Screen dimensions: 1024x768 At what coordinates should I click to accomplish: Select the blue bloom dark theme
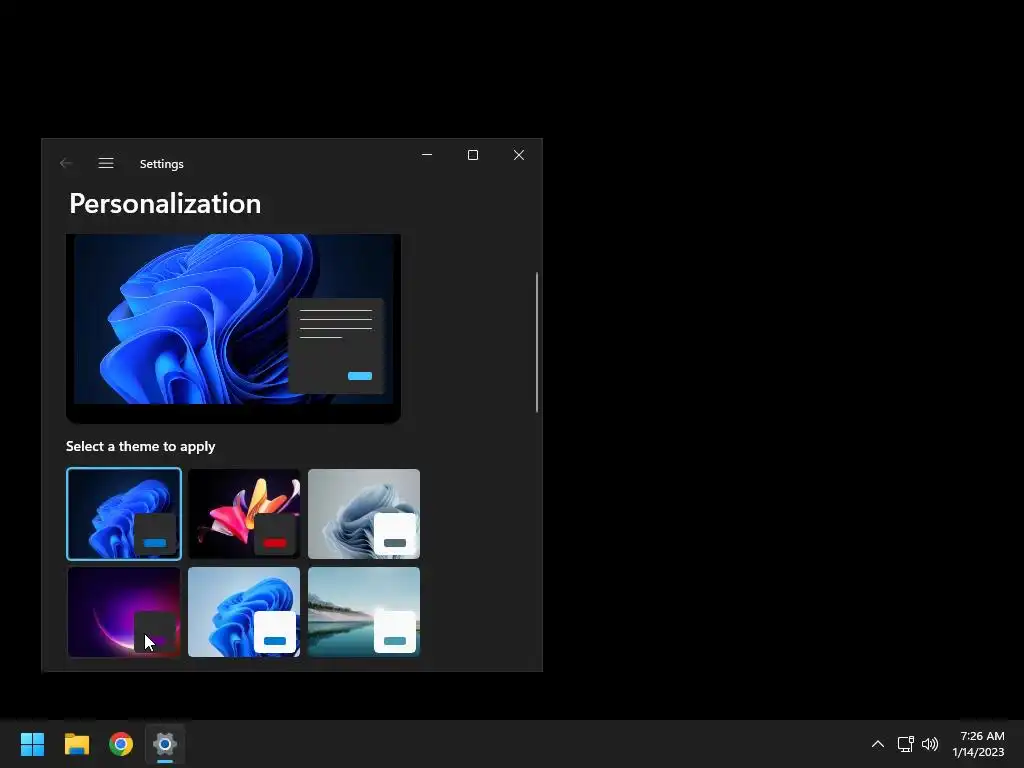[x=124, y=514]
